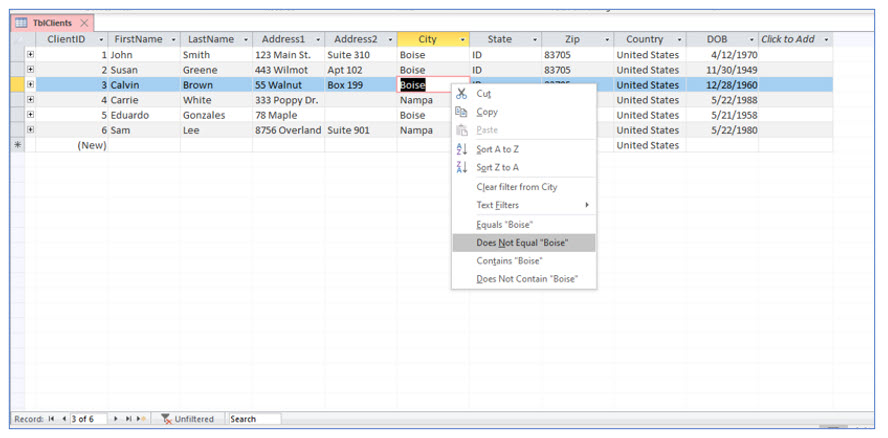888x438 pixels.
Task: Click the new record asterisk row selector
Action: pos(17,145)
